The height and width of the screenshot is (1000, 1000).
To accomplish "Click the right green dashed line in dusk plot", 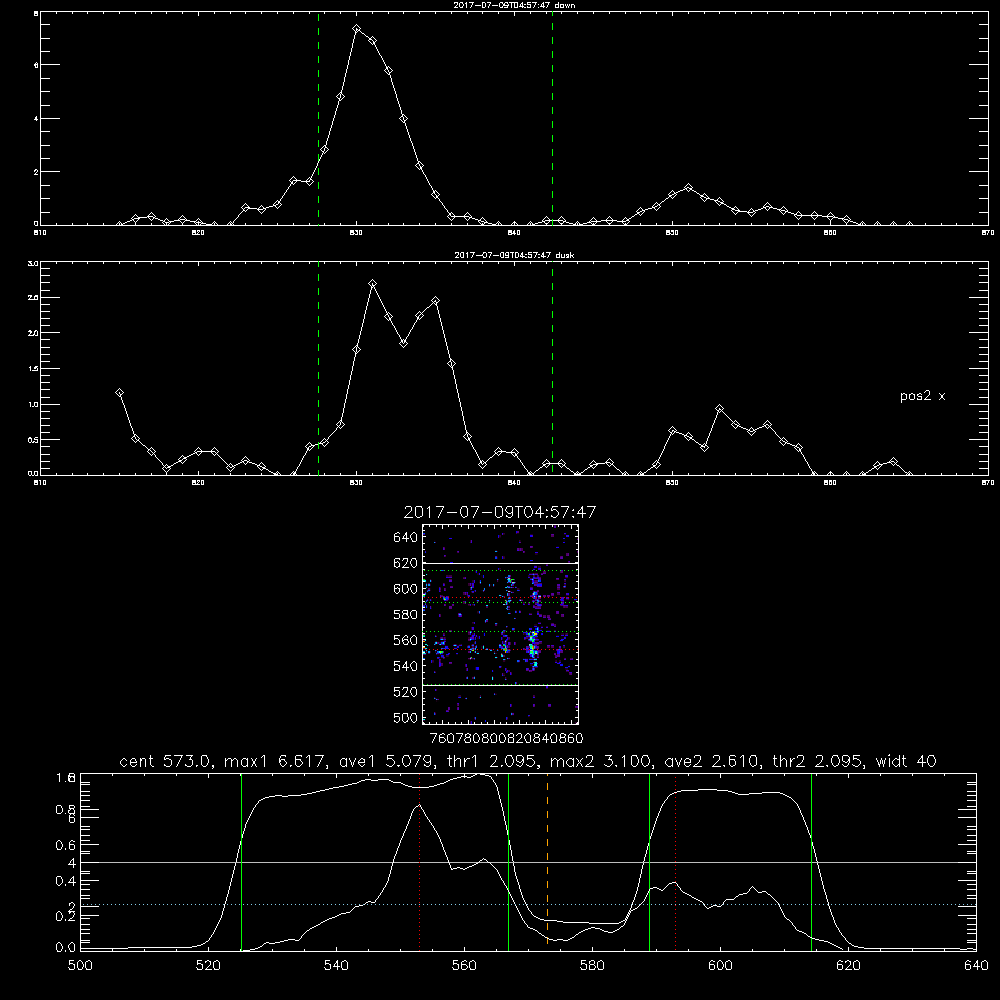I will coord(552,368).
